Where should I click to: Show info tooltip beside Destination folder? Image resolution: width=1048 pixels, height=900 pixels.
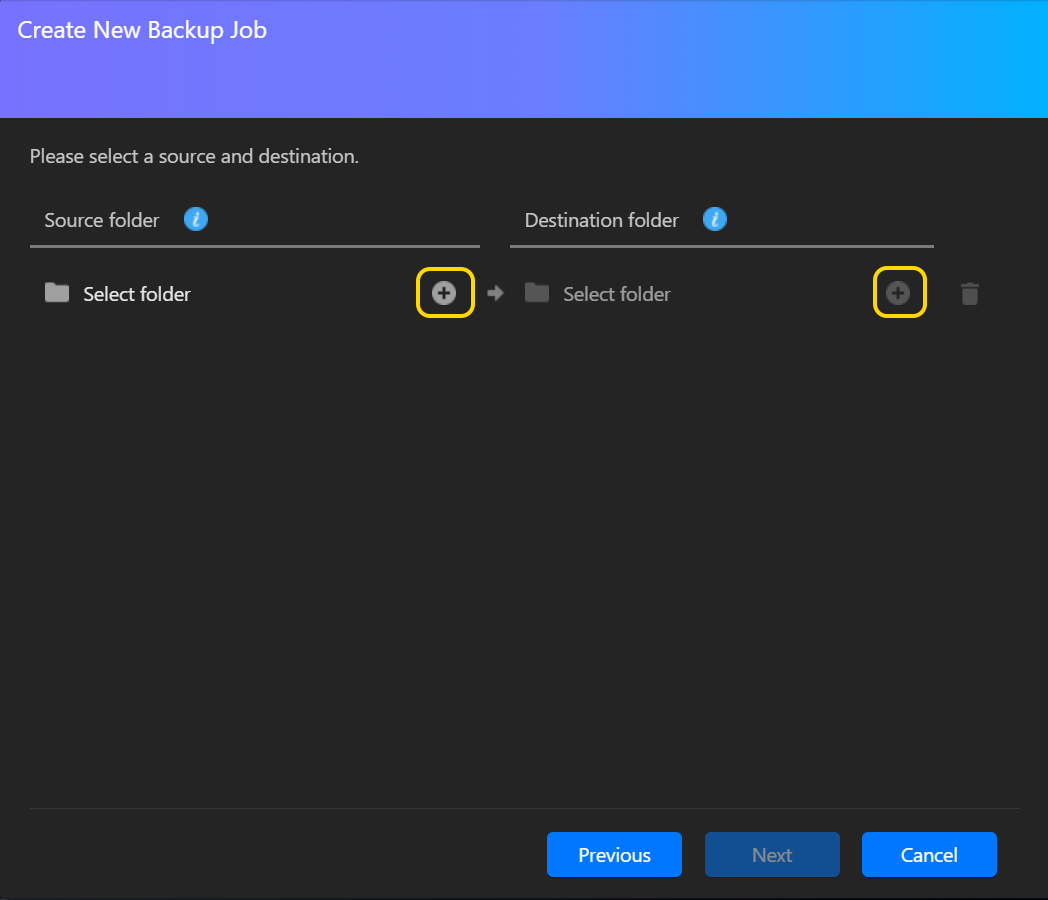click(x=714, y=220)
